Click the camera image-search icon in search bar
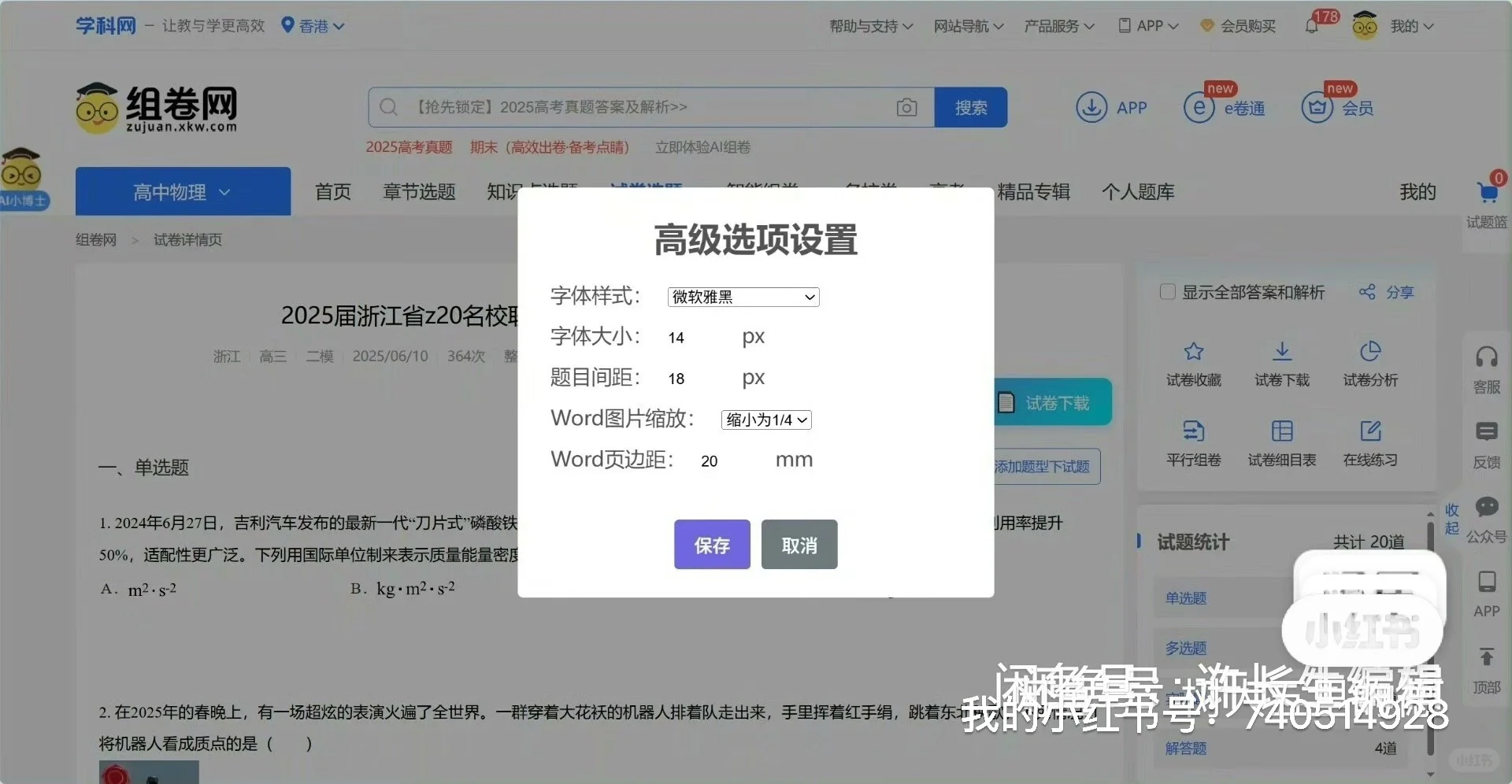1512x784 pixels. click(907, 107)
